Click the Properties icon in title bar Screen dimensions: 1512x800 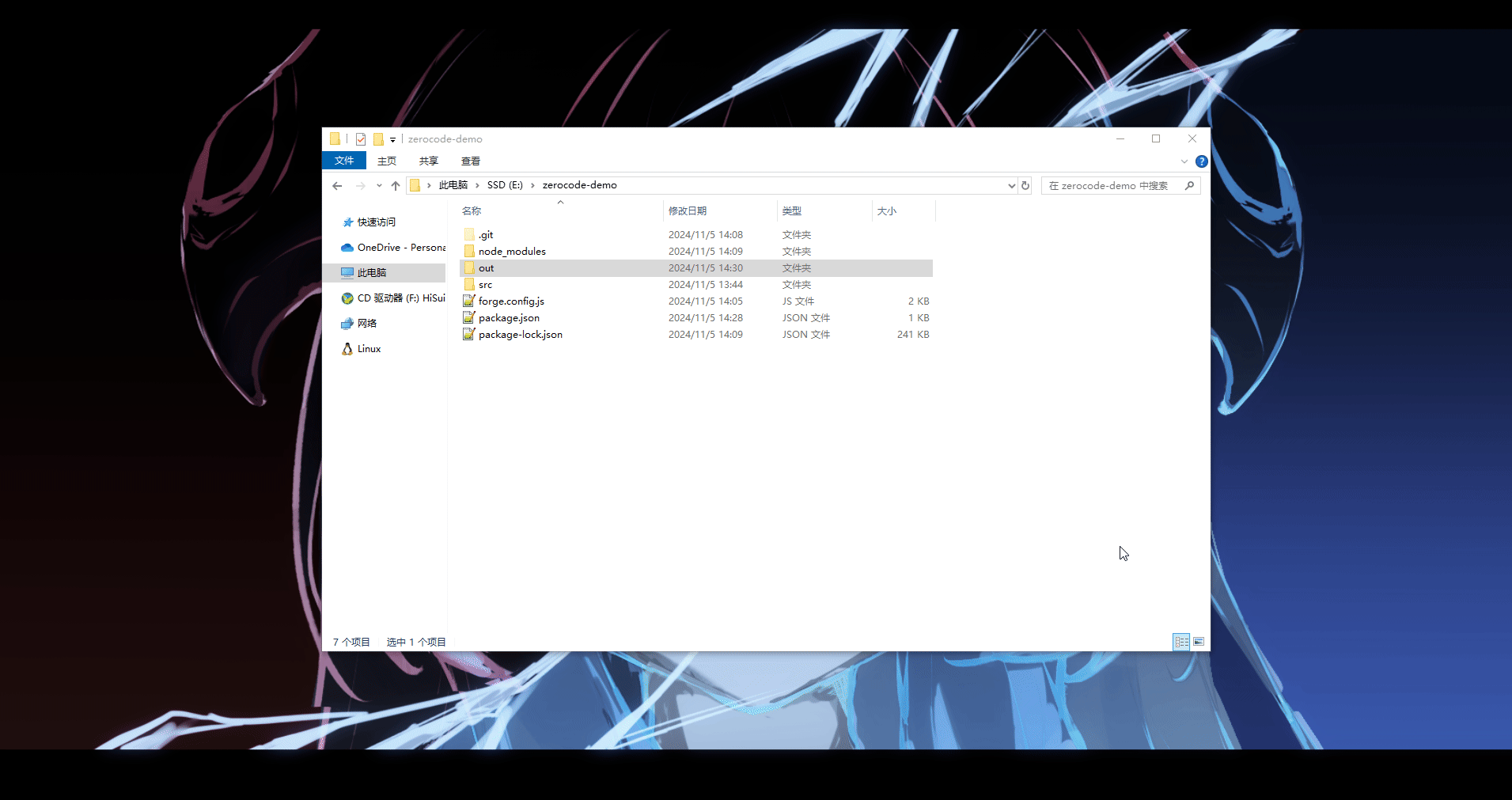(361, 139)
